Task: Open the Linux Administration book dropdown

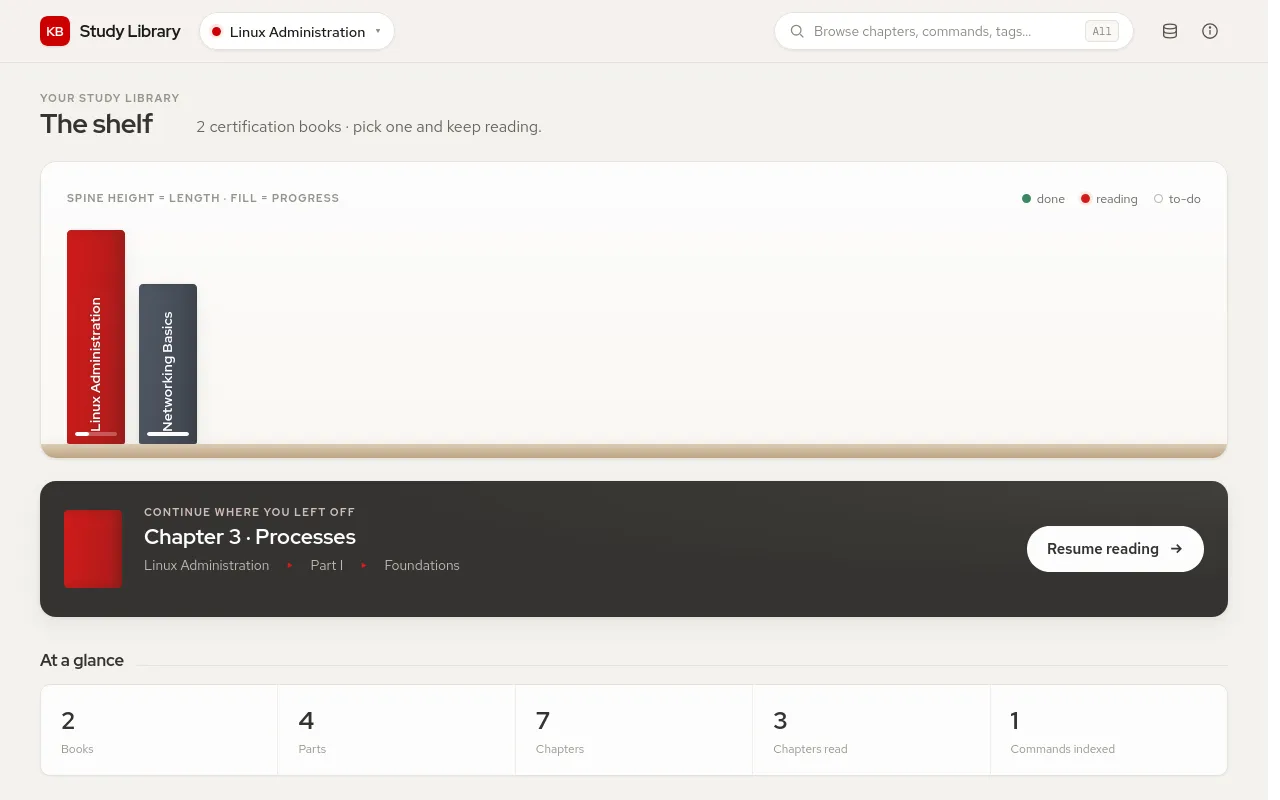Action: pyautogui.click(x=297, y=31)
